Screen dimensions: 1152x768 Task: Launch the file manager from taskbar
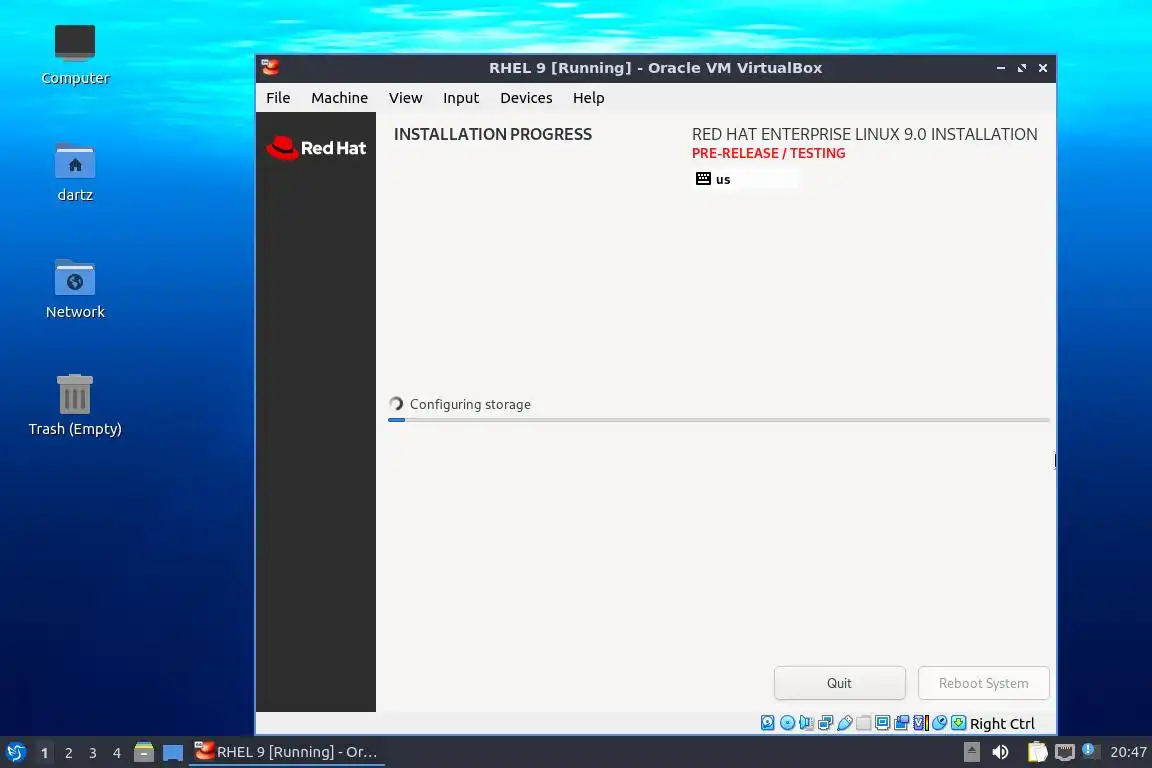(144, 752)
